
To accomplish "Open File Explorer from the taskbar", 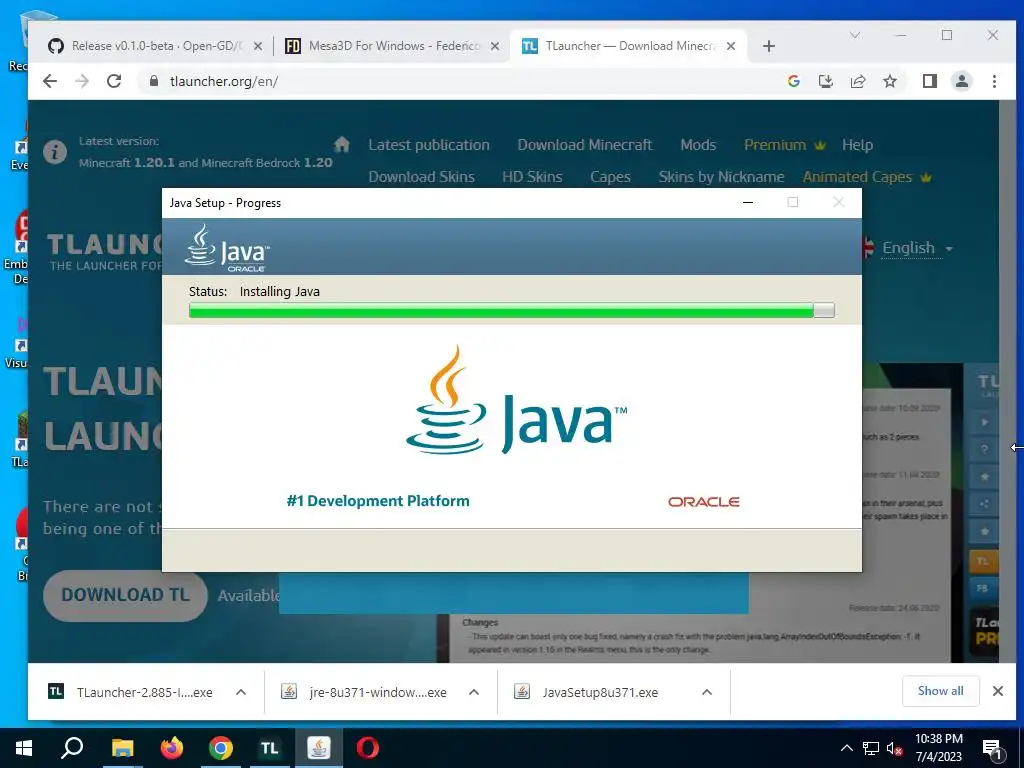I will [122, 748].
